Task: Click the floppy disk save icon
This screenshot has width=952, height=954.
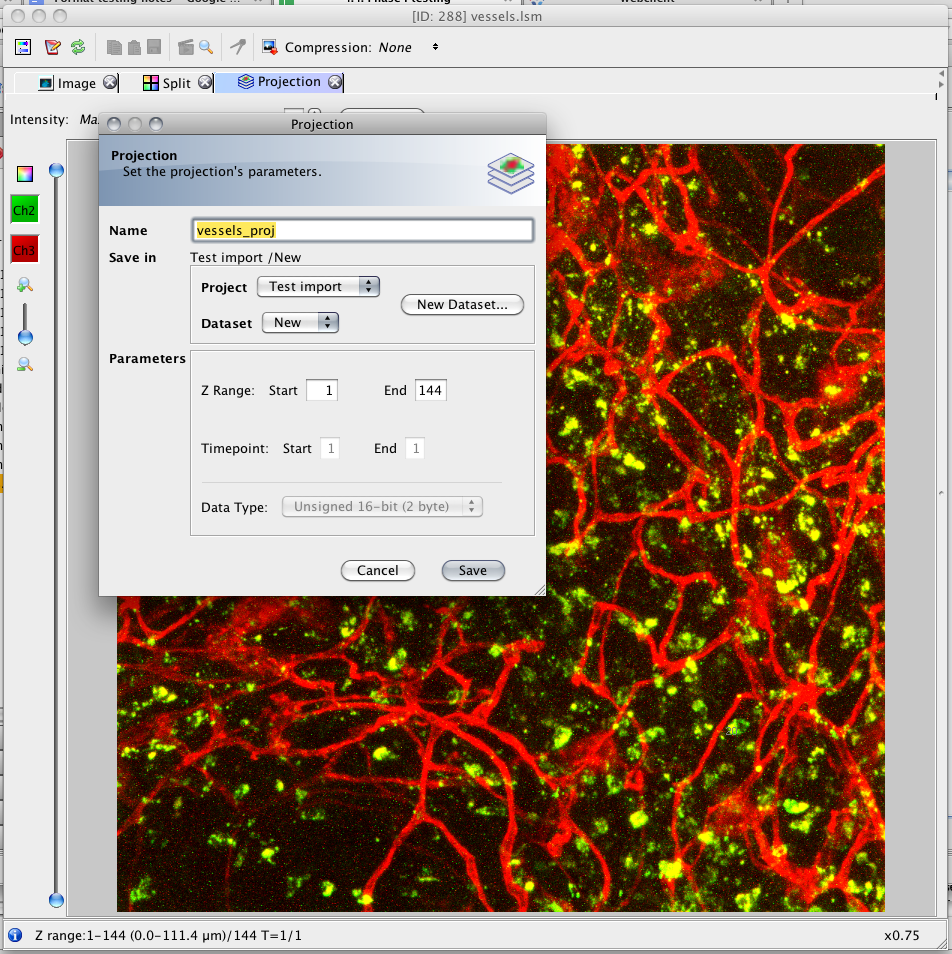Action: 154,47
